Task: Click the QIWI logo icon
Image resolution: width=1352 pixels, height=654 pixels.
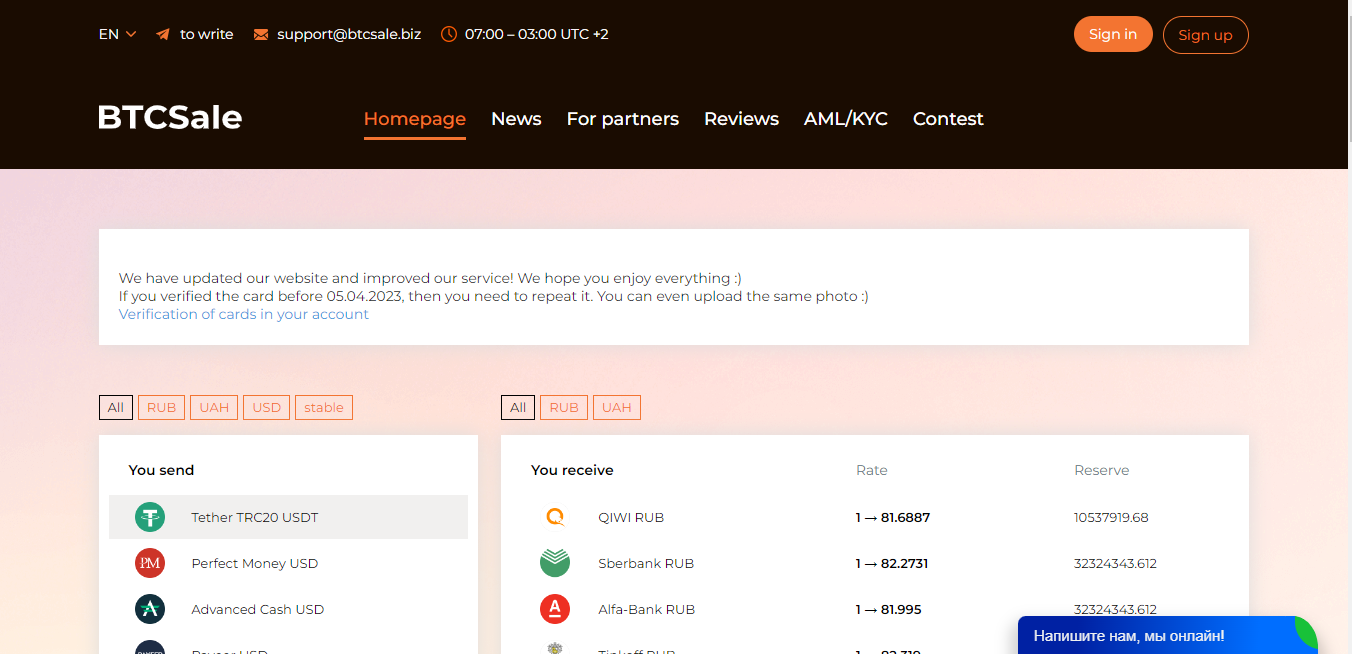Action: pos(555,517)
